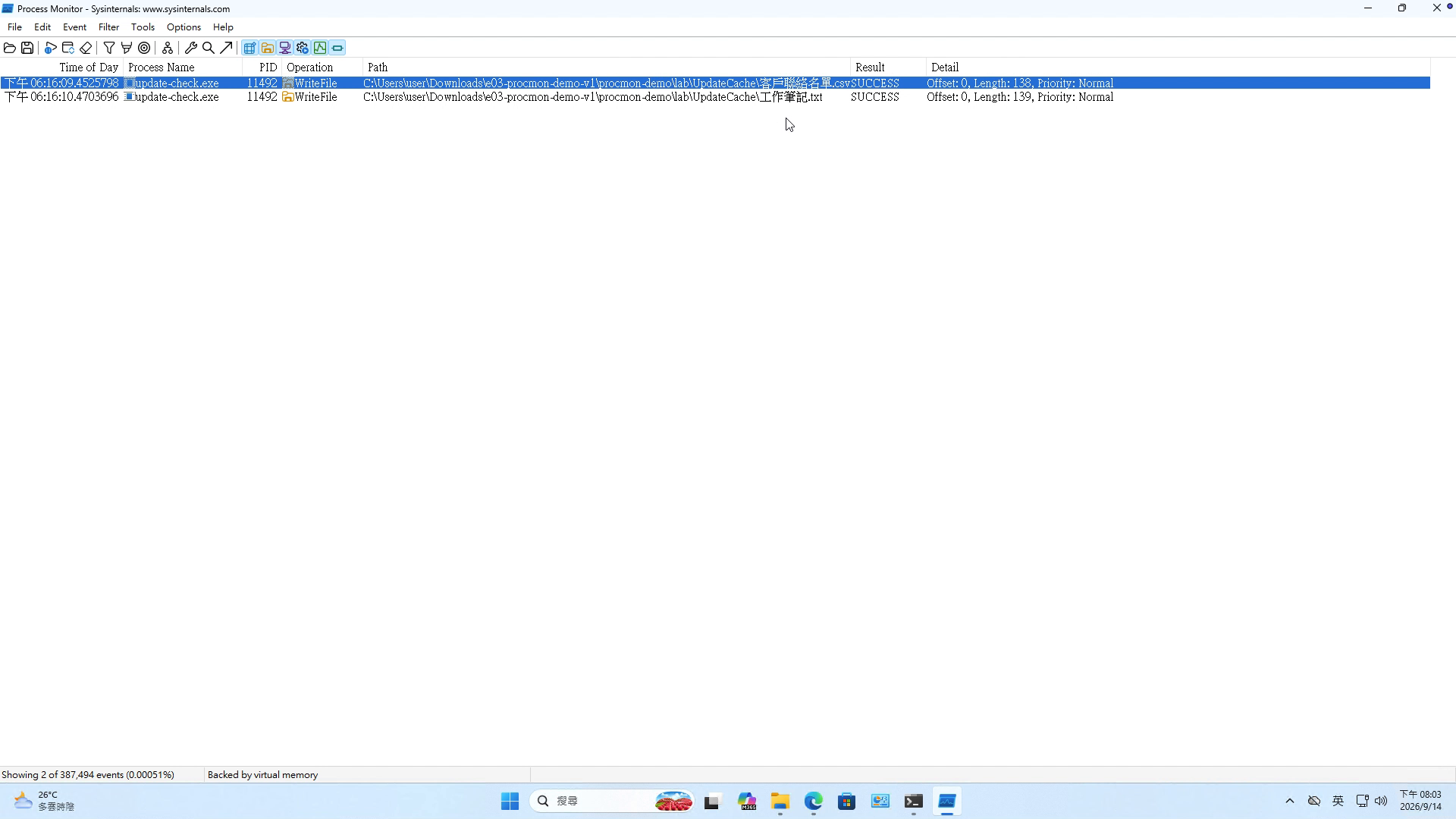
Task: Click the status text 'Showing 2 of 387,494 events'
Action: (x=88, y=775)
